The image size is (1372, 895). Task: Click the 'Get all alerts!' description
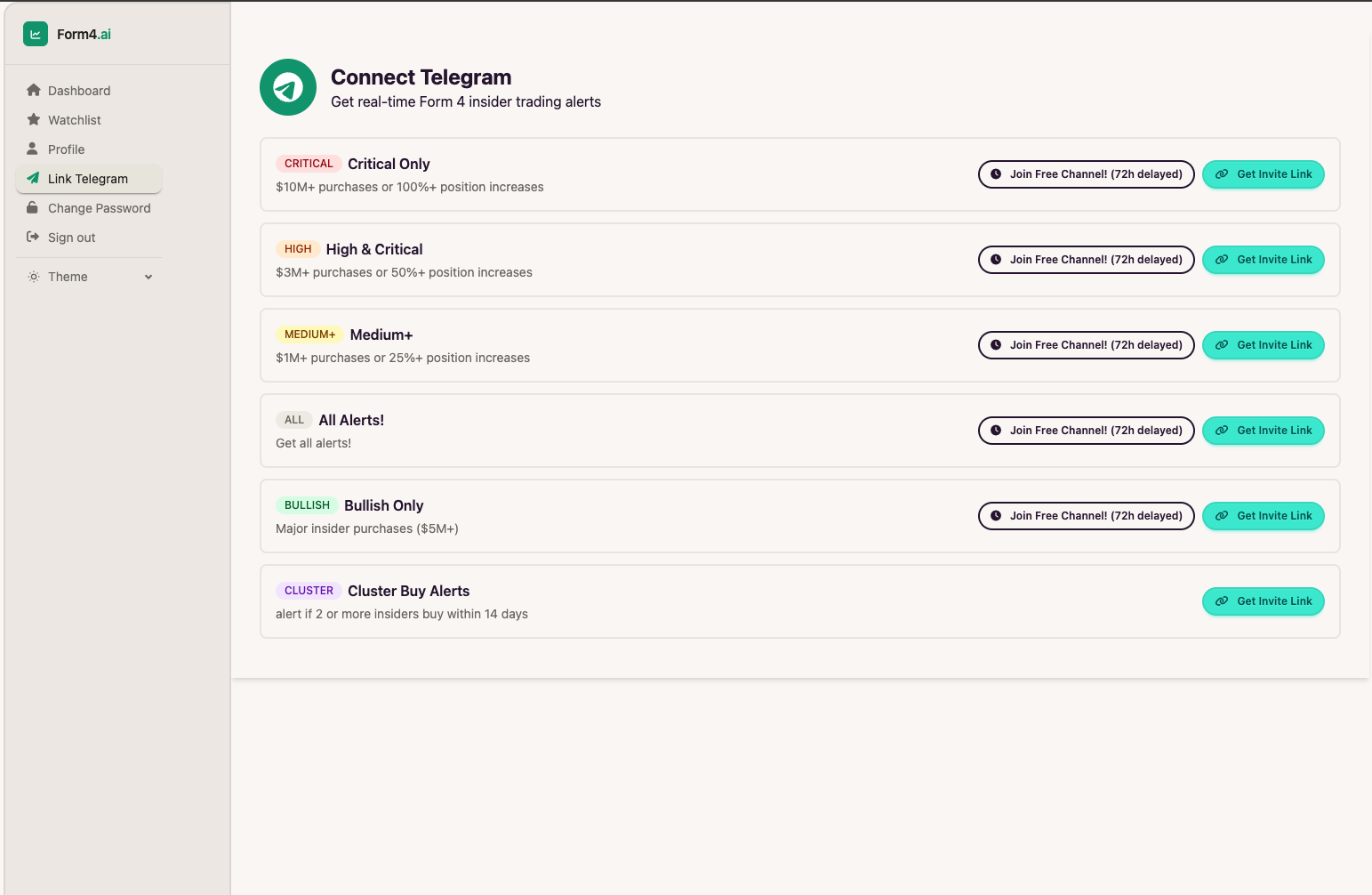click(x=313, y=443)
